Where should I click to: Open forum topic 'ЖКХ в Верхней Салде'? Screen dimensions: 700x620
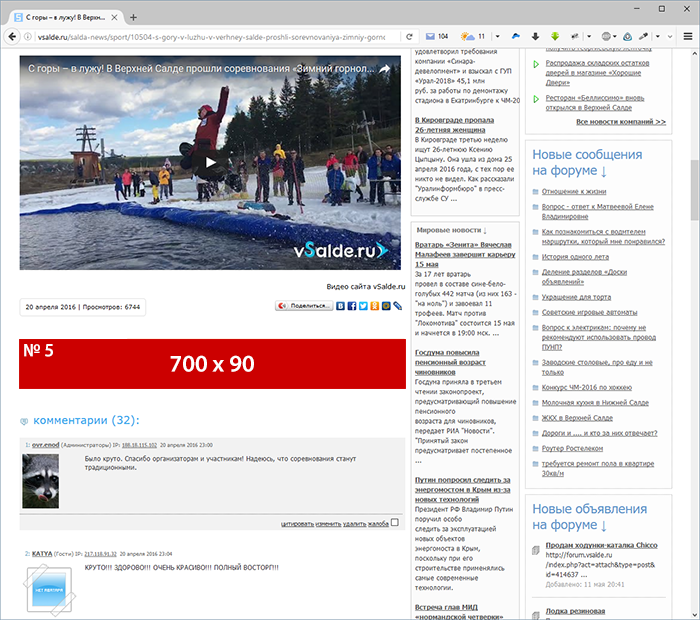577,418
